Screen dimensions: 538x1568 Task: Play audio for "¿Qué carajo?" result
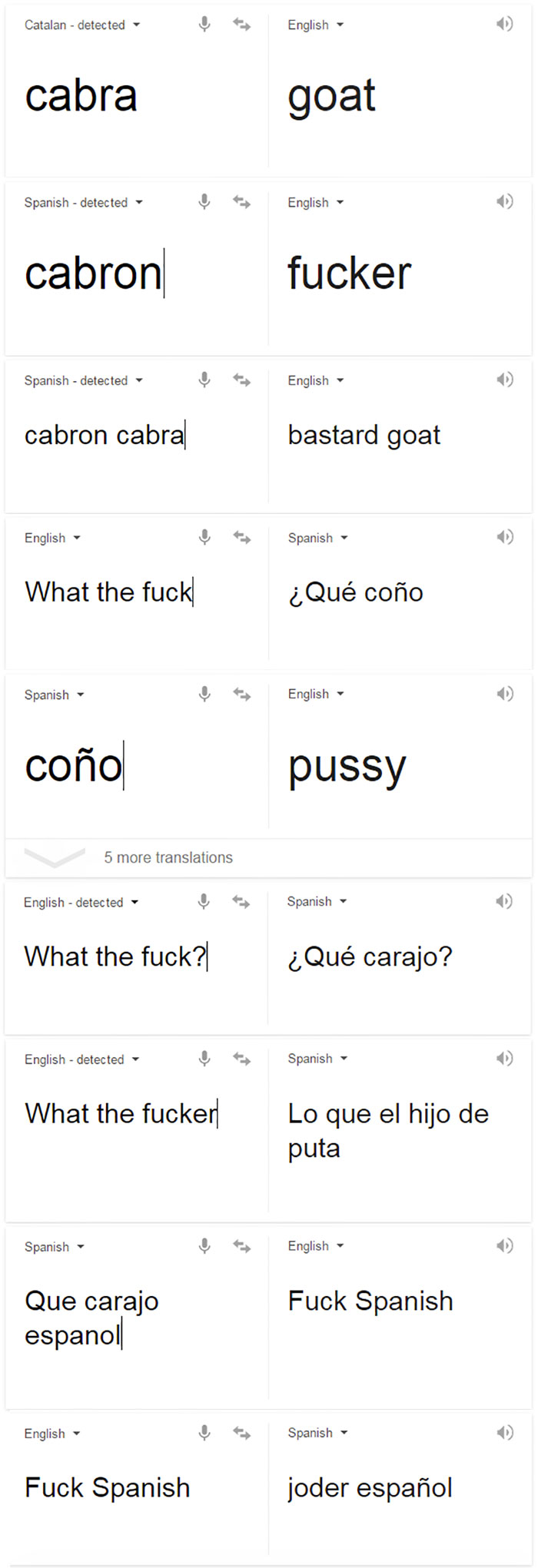(x=505, y=902)
